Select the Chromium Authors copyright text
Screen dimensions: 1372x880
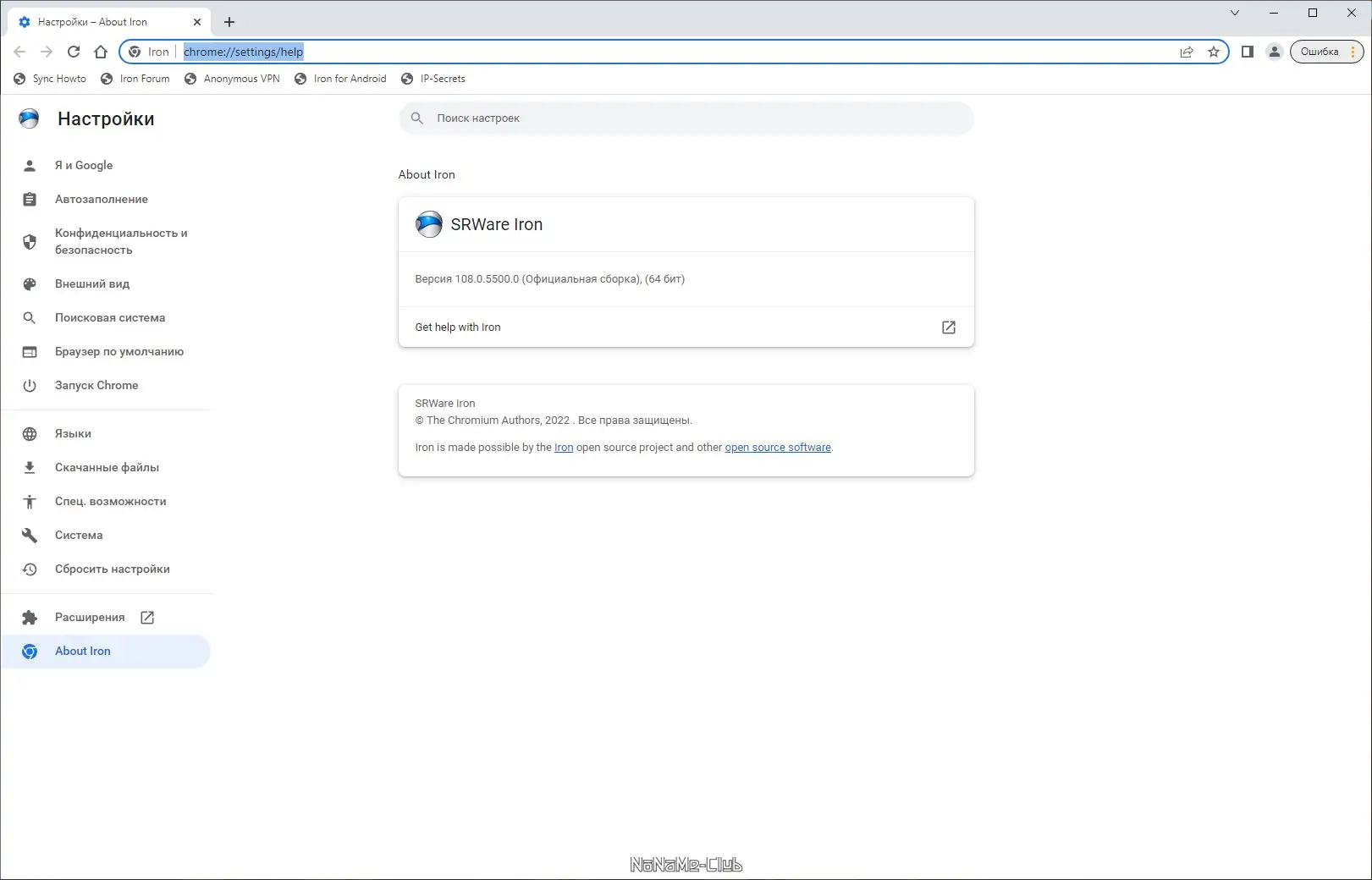(x=554, y=420)
